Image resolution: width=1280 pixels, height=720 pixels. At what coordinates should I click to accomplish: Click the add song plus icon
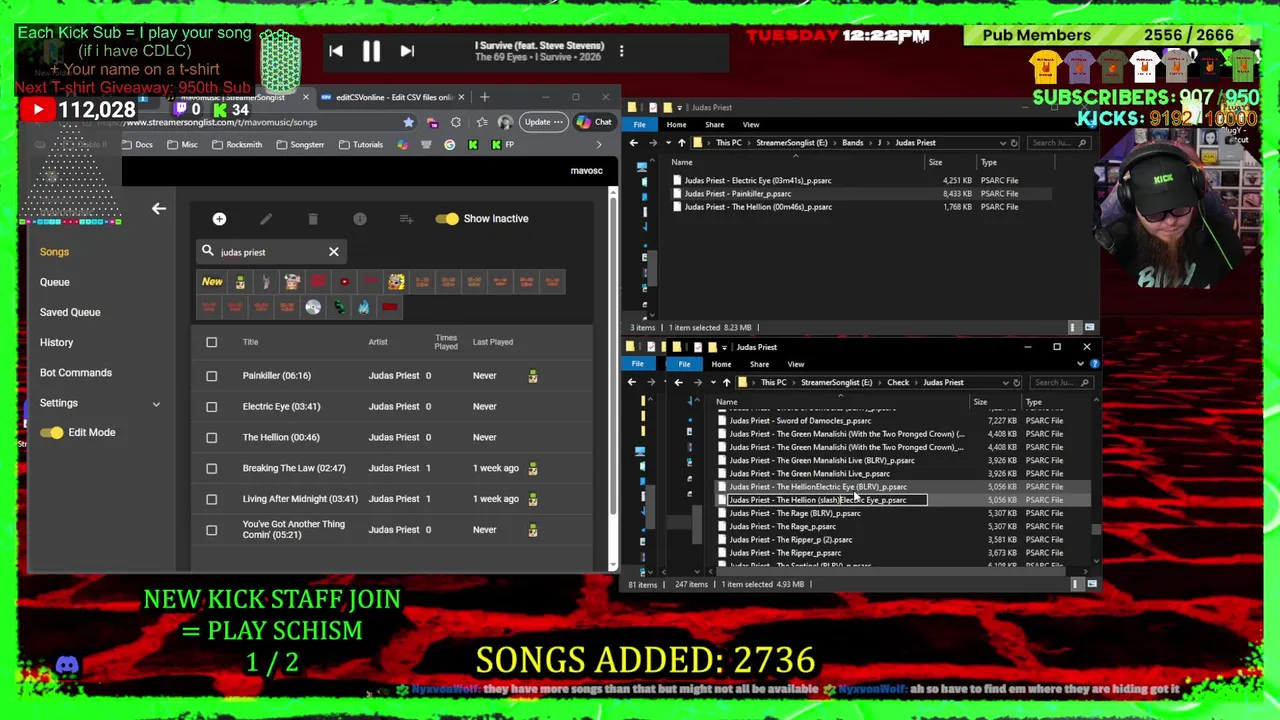coord(219,219)
